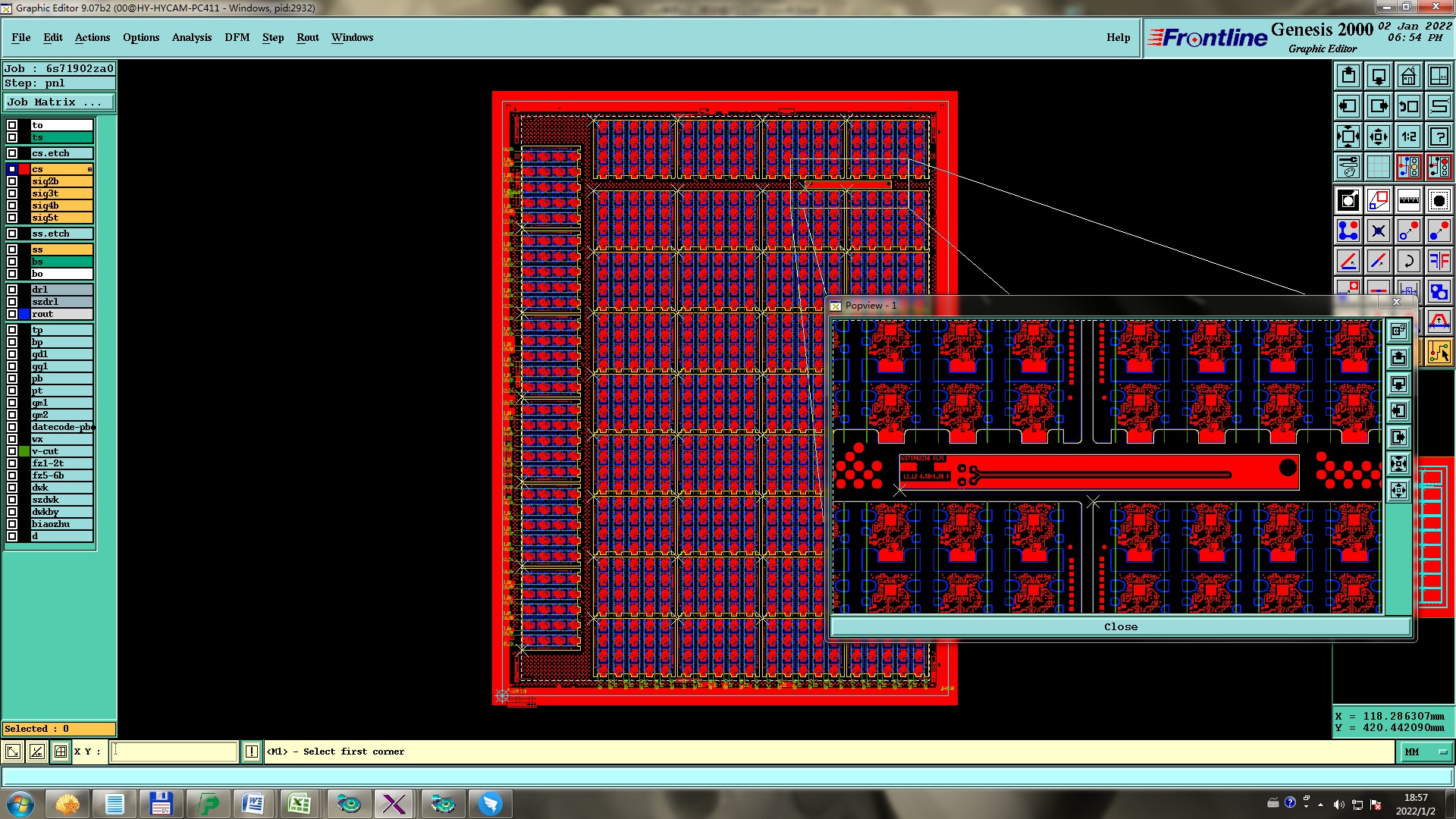Expand the cs layer marker
The width and height of the screenshot is (1456, 819).
89,169
